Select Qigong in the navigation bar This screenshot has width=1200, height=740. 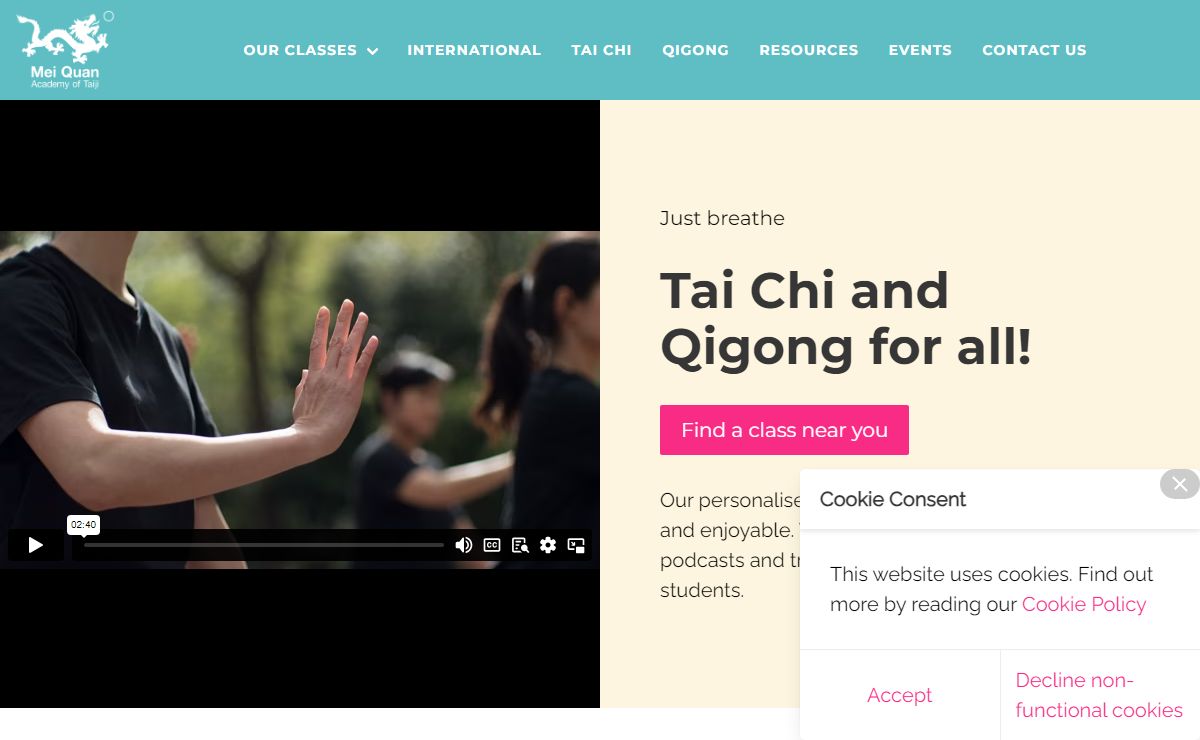tap(695, 50)
